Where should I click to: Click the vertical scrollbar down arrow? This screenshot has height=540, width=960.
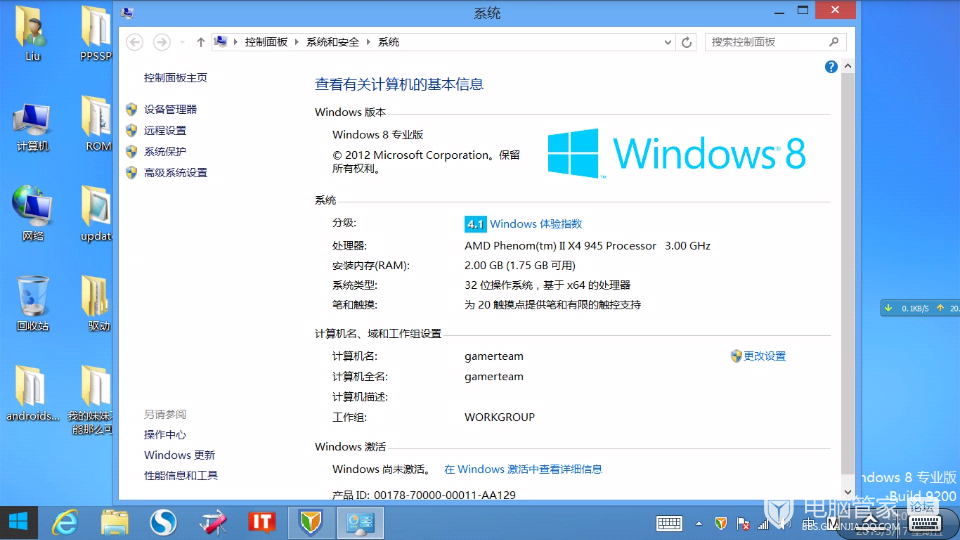coord(847,492)
